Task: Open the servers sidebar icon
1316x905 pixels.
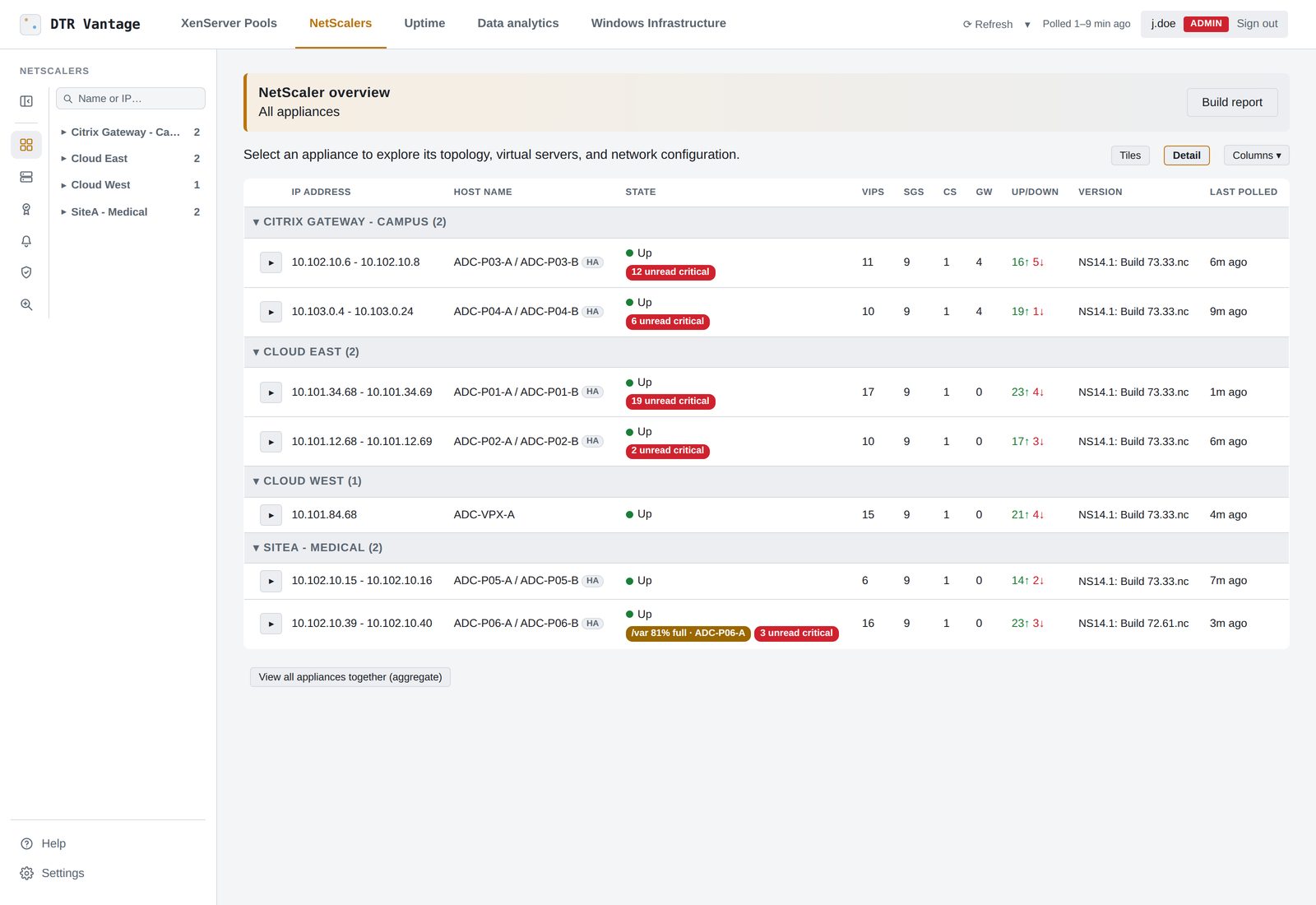Action: (26, 177)
